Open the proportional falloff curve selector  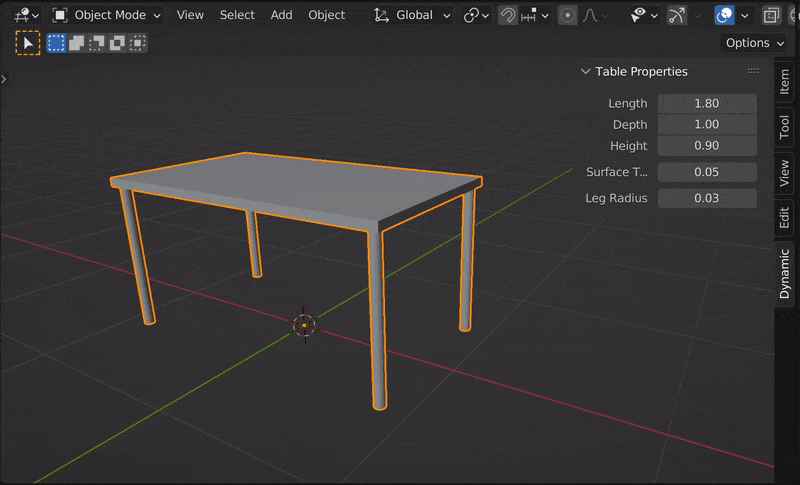tap(595, 15)
